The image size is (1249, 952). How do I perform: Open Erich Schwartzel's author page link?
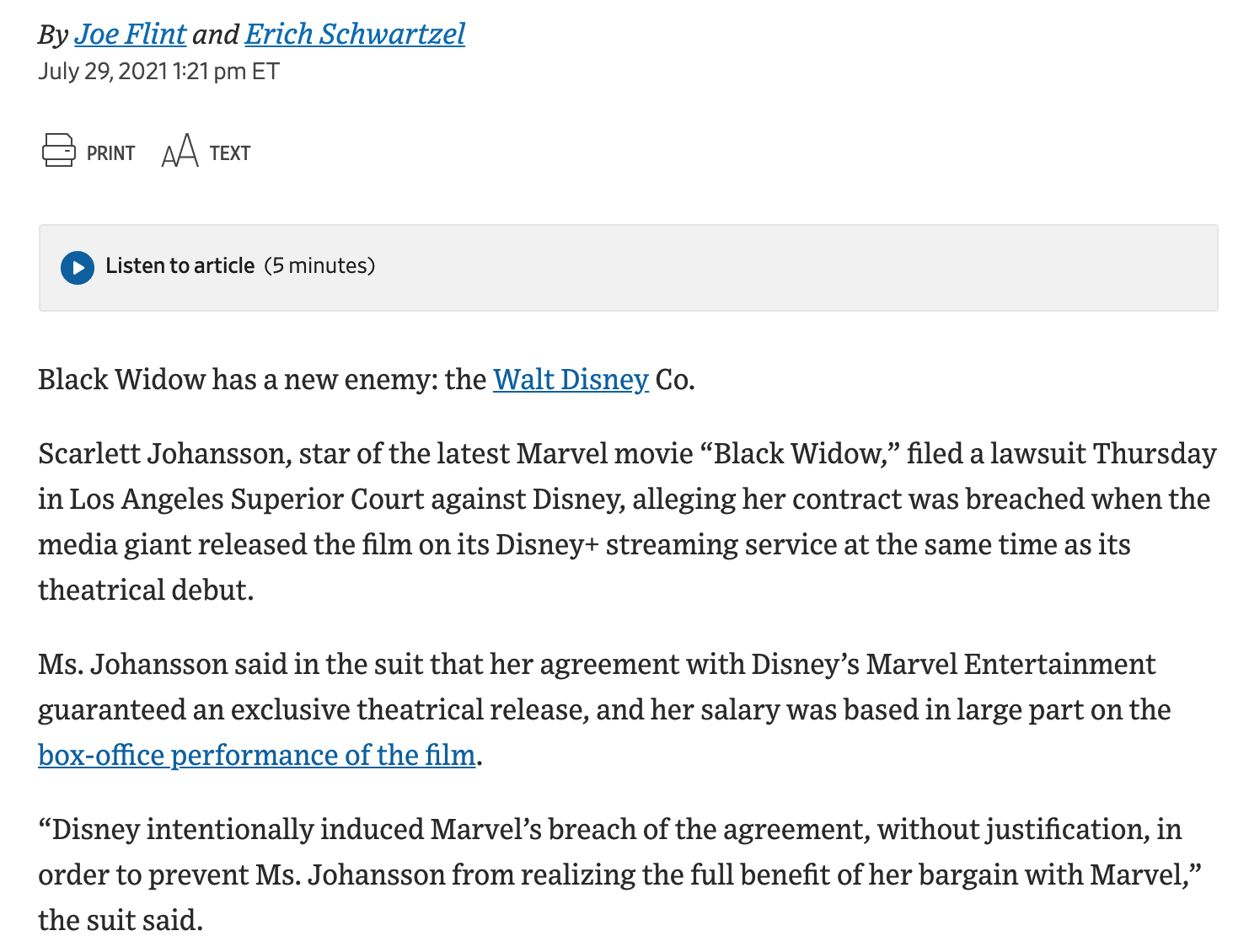point(355,34)
